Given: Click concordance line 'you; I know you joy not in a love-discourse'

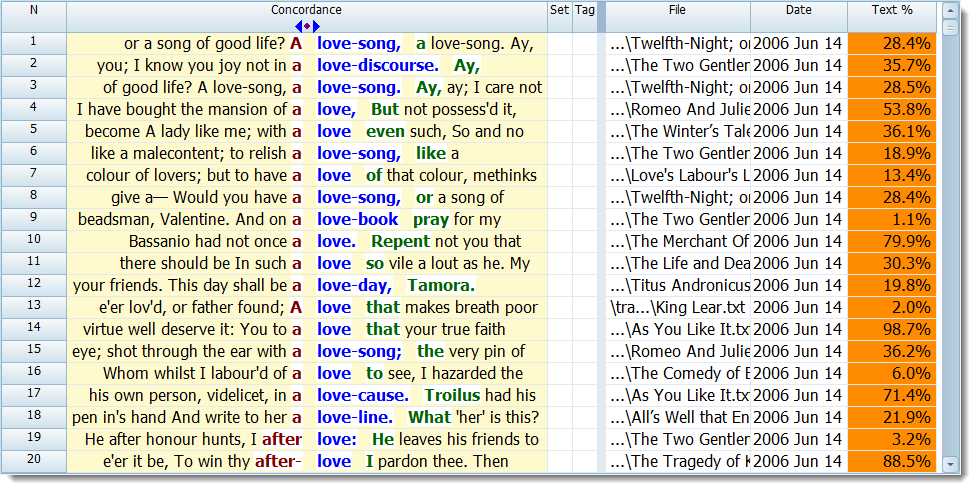Looking at the screenshot, I should point(307,65).
